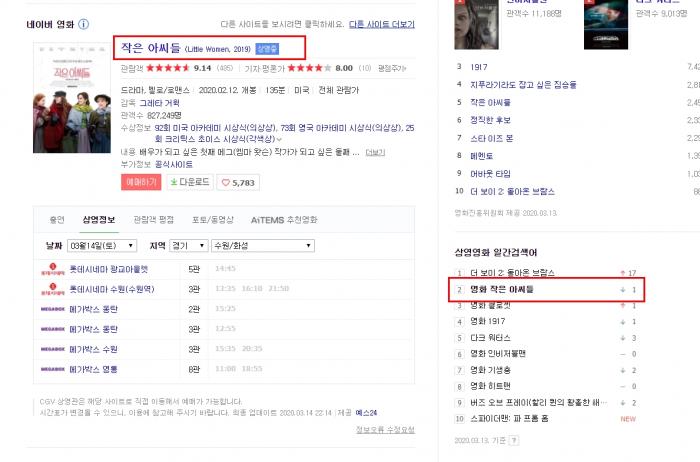
Task: Click the question mark icon next to 기준
Action: [x=514, y=441]
